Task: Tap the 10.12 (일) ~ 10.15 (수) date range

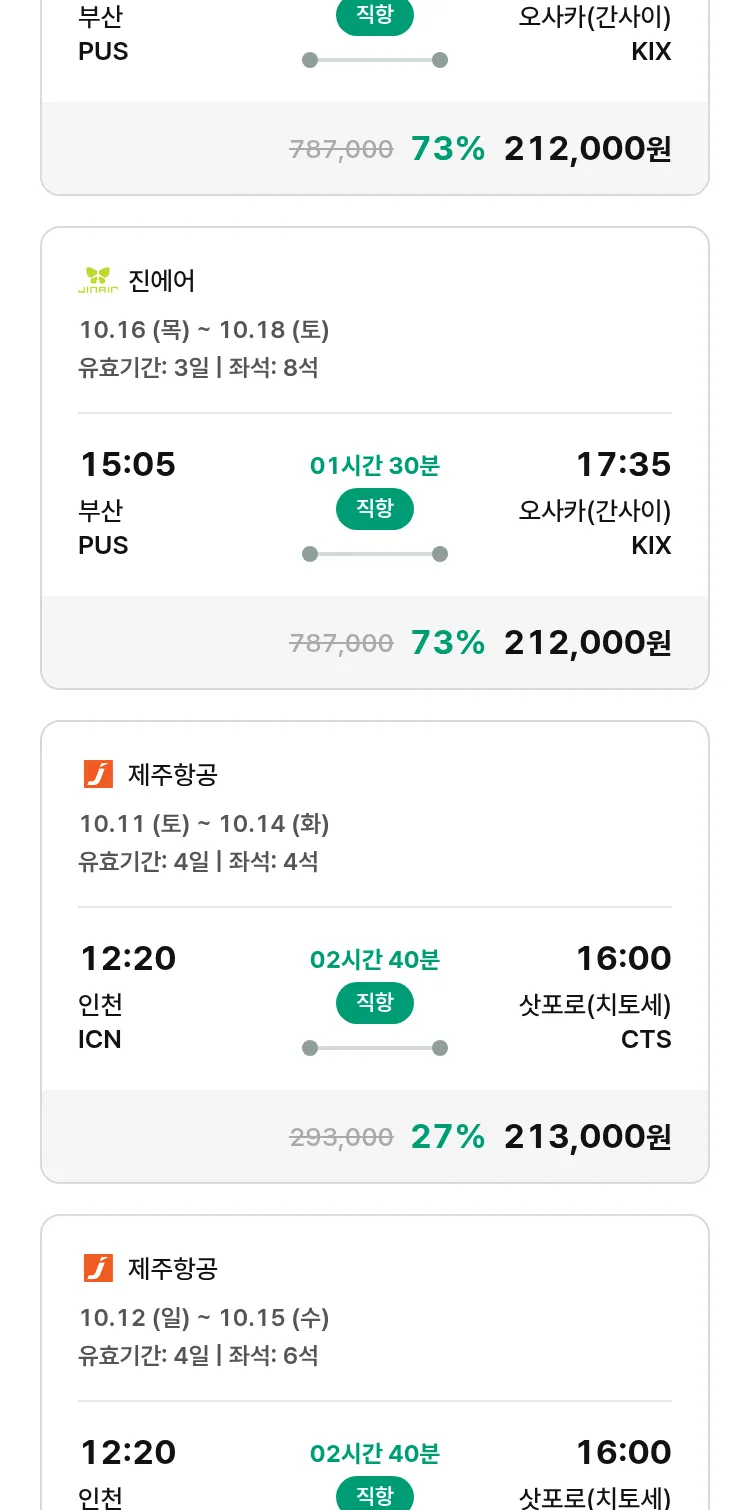Action: 204,1318
